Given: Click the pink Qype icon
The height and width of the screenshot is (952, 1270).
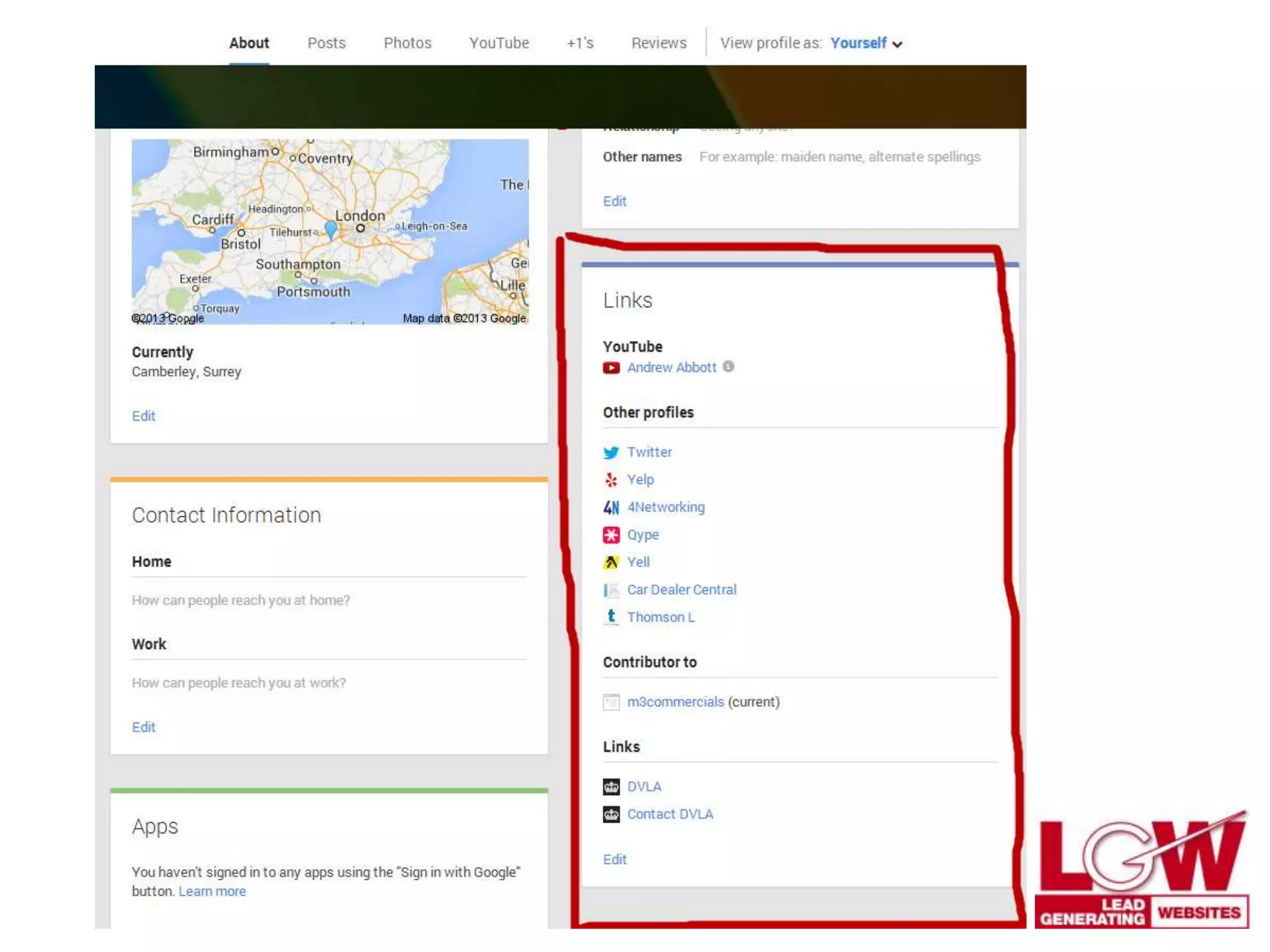Looking at the screenshot, I should pos(611,535).
